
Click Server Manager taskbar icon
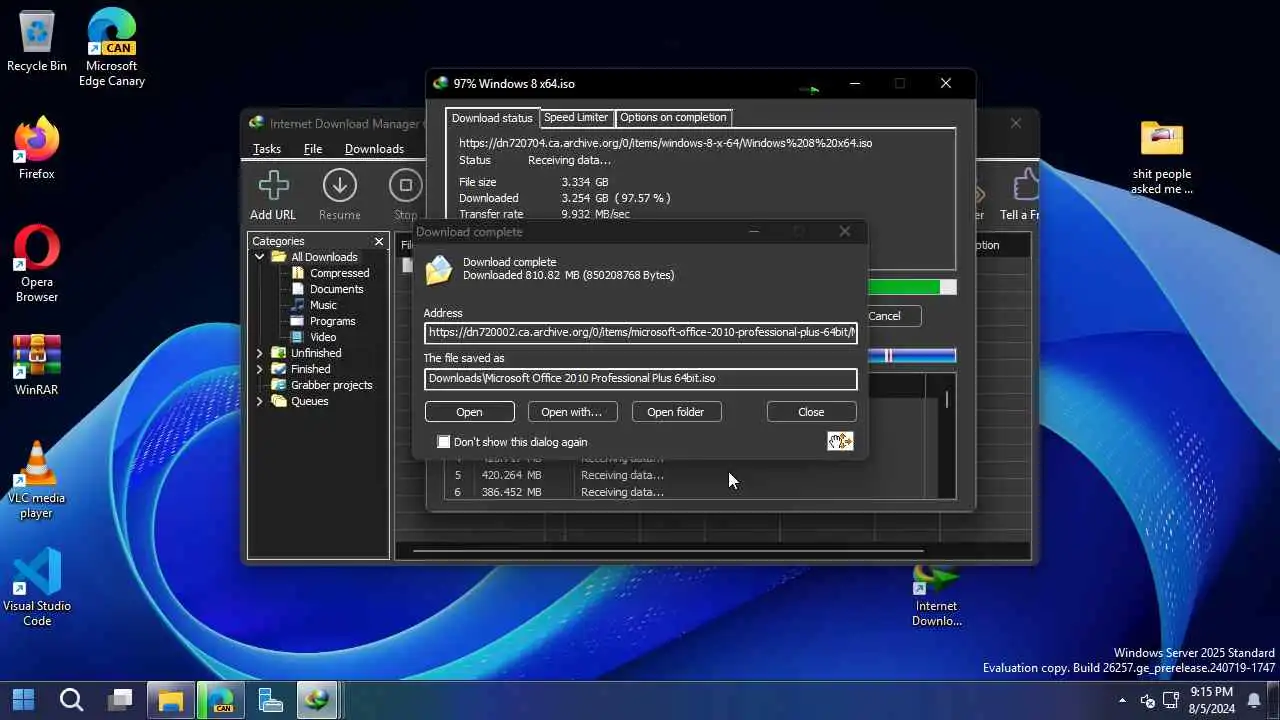[270, 699]
